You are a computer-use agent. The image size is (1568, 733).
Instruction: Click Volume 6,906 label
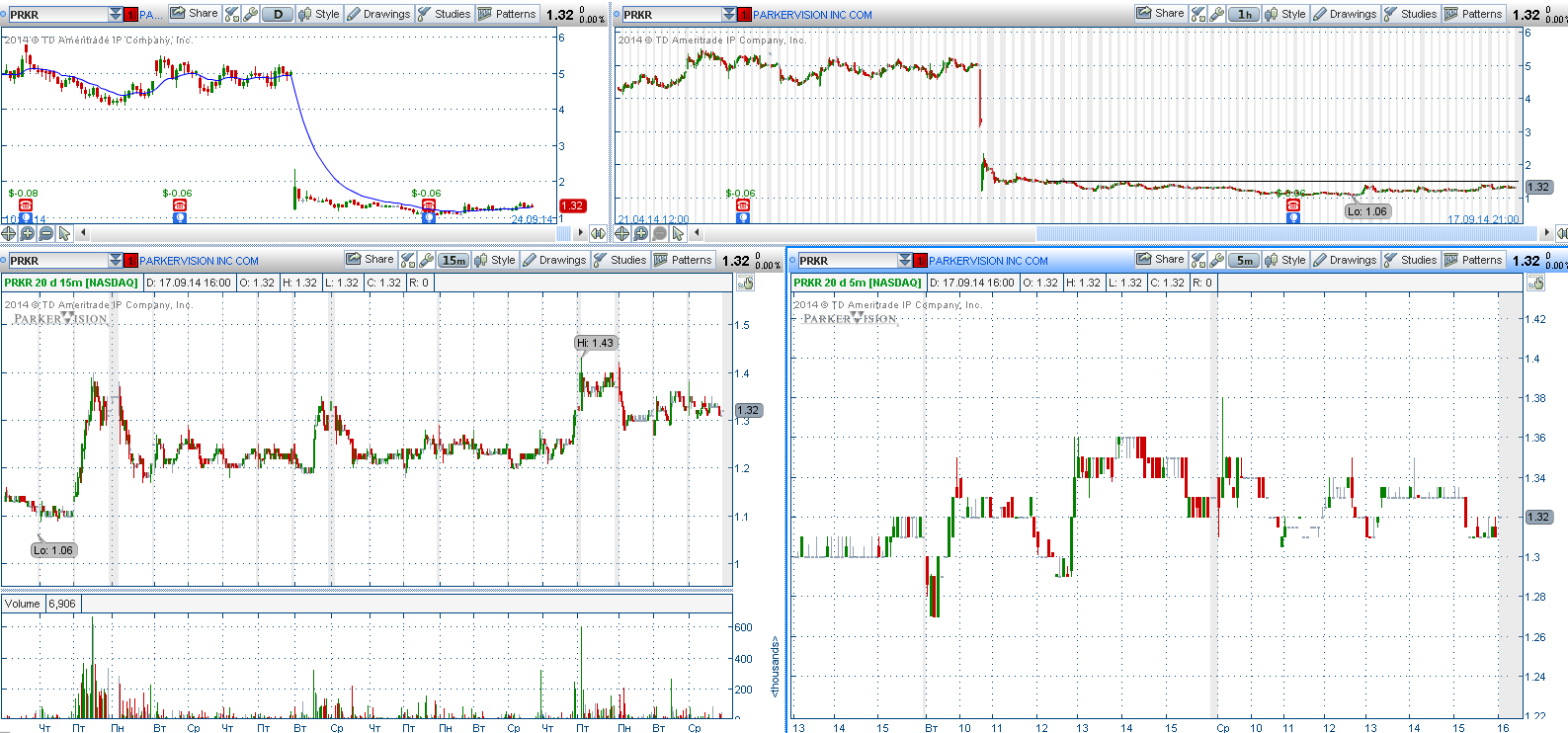point(41,604)
